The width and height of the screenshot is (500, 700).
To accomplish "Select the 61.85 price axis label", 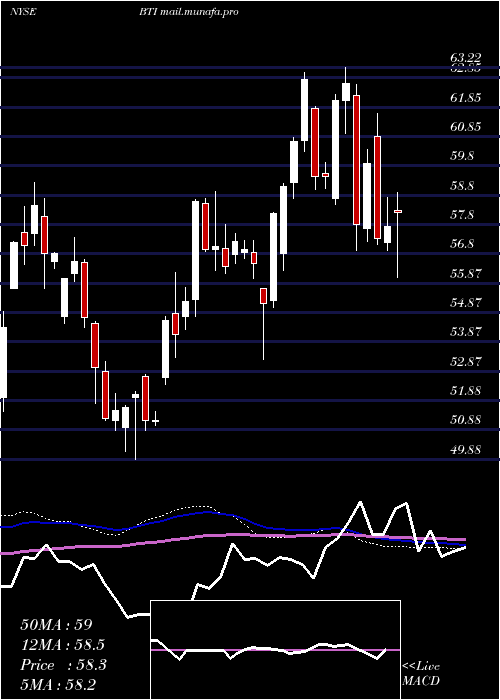I will (466, 98).
